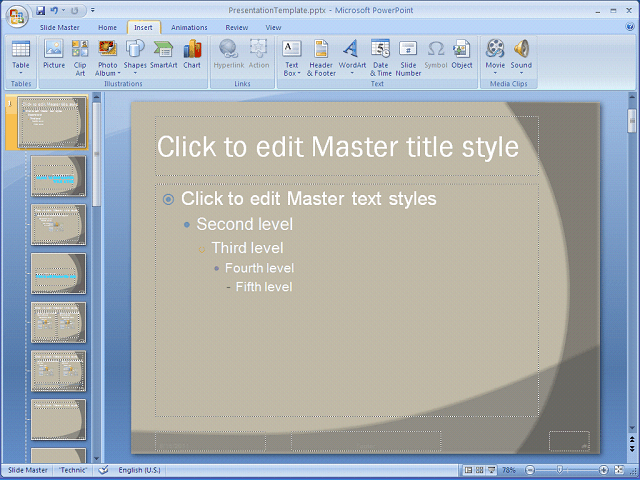This screenshot has height=480, width=640.
Task: Click the Hyperlink button
Action: click(229, 54)
